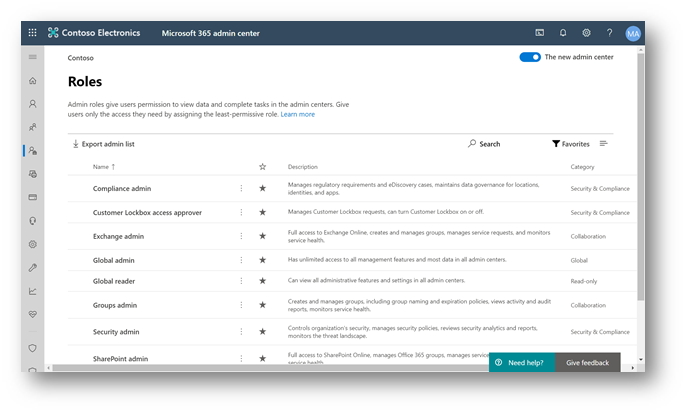Open more options for Security admin
The height and width of the screenshot is (414, 687).
tap(241, 331)
